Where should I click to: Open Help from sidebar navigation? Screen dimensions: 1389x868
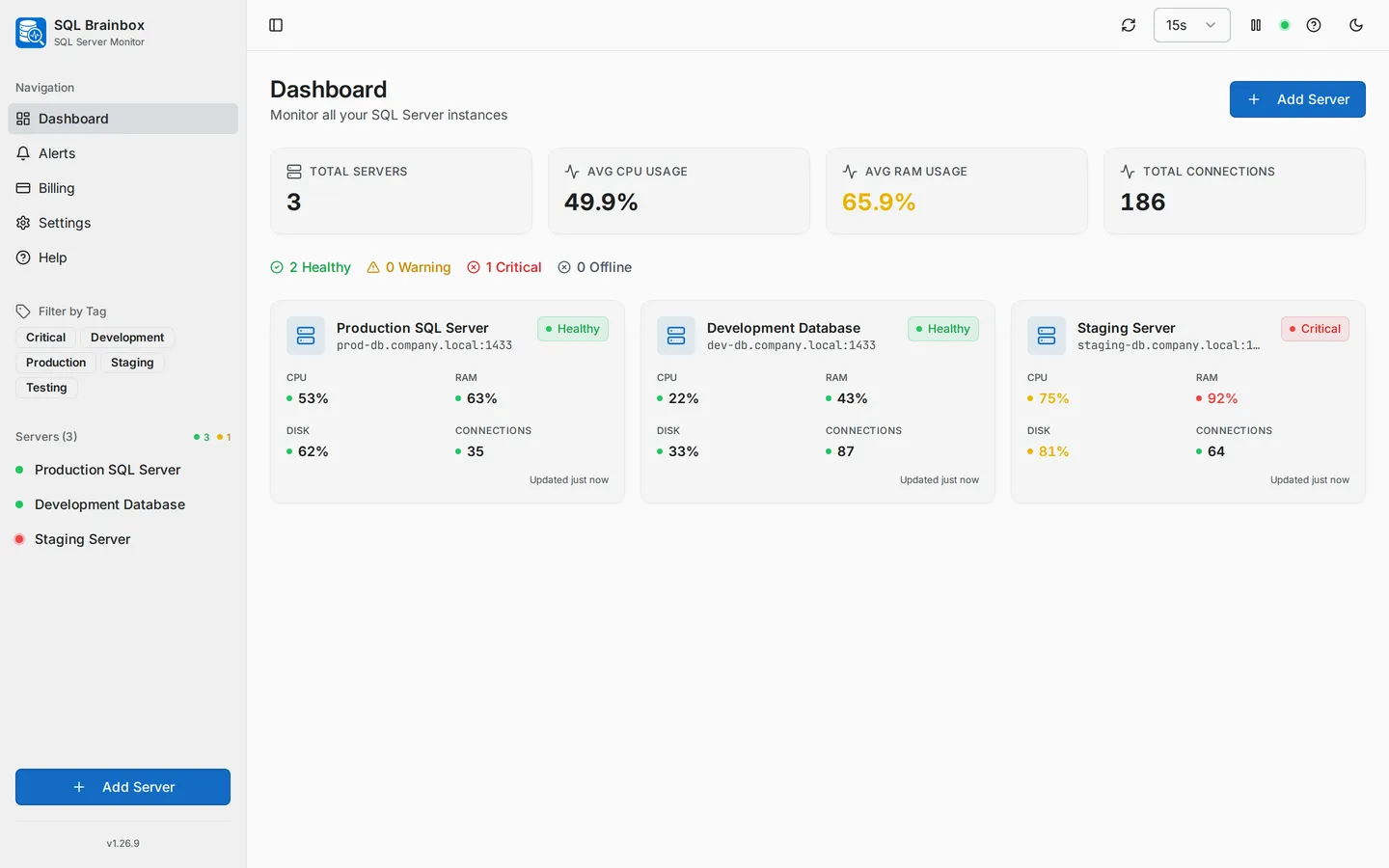click(x=123, y=258)
